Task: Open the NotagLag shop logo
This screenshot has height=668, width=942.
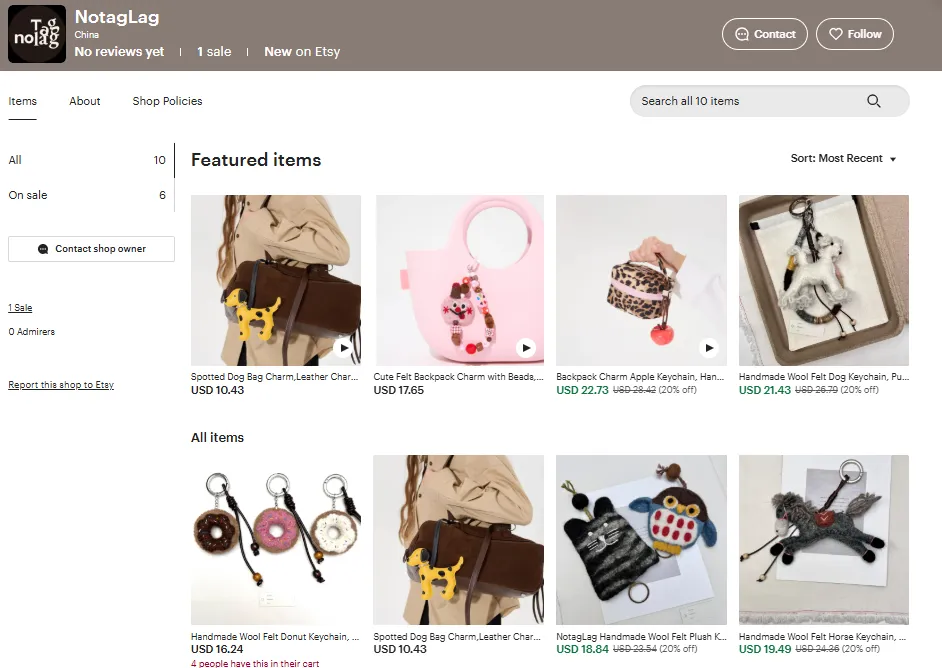Action: [x=37, y=35]
